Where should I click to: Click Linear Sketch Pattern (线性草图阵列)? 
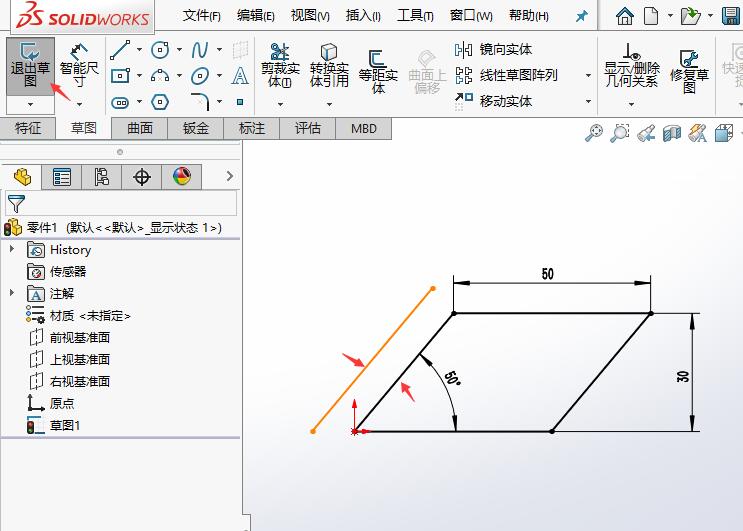point(506,75)
